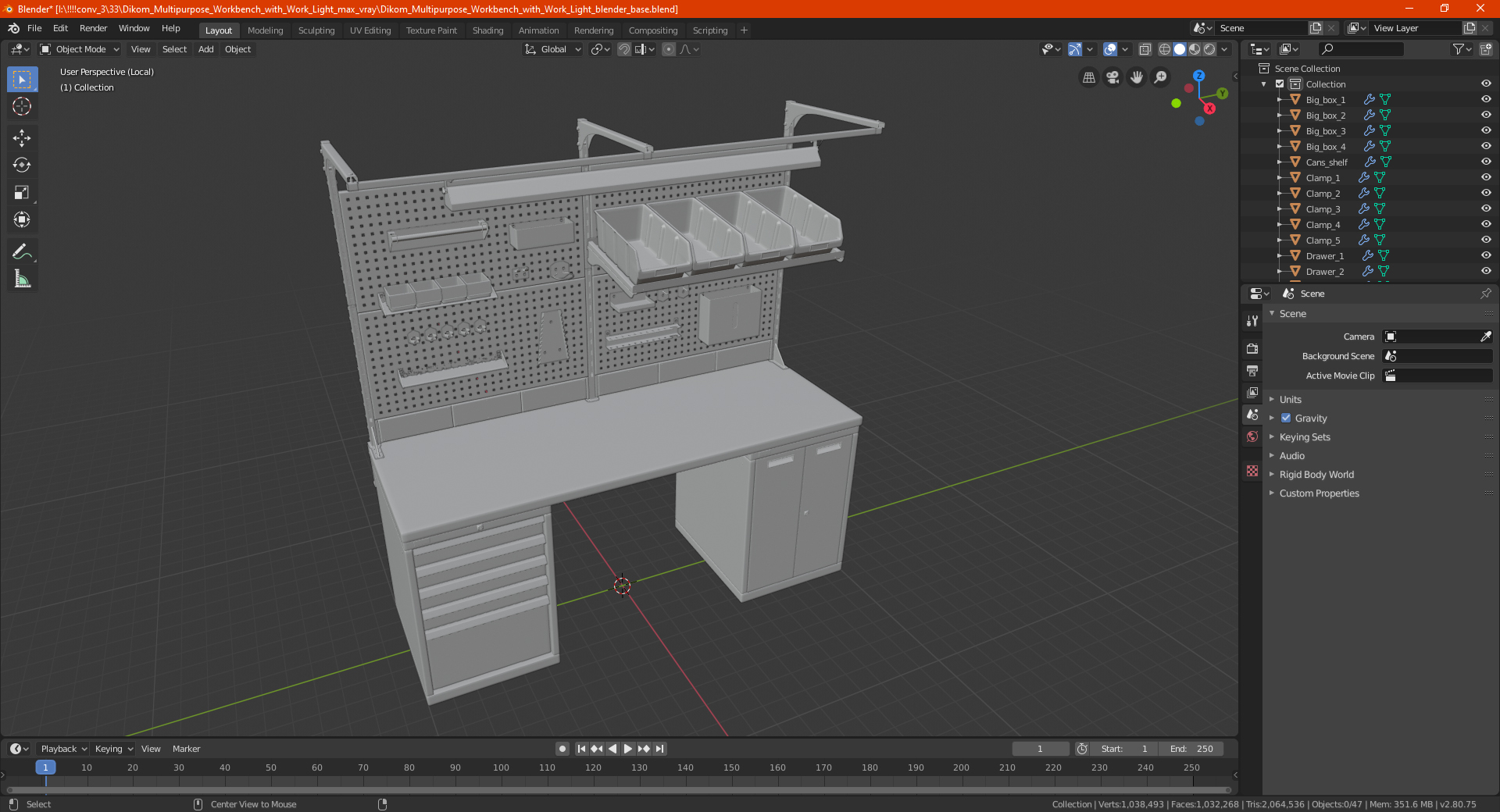Toggle X-ray display in viewport

click(1145, 49)
